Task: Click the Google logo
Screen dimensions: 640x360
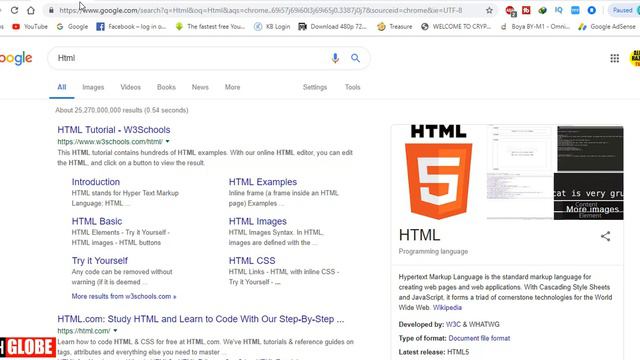Action: [x=16, y=58]
